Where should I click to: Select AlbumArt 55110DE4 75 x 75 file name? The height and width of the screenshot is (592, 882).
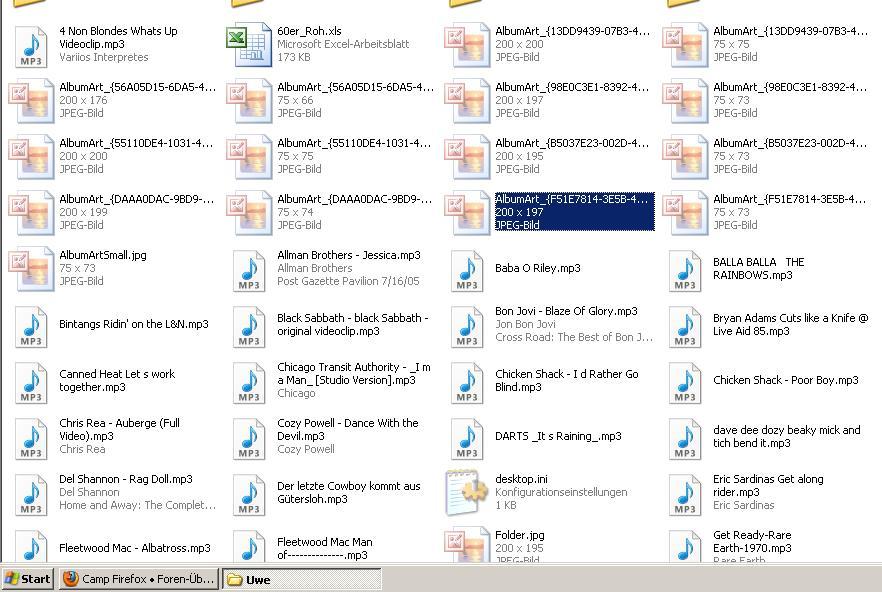point(354,143)
